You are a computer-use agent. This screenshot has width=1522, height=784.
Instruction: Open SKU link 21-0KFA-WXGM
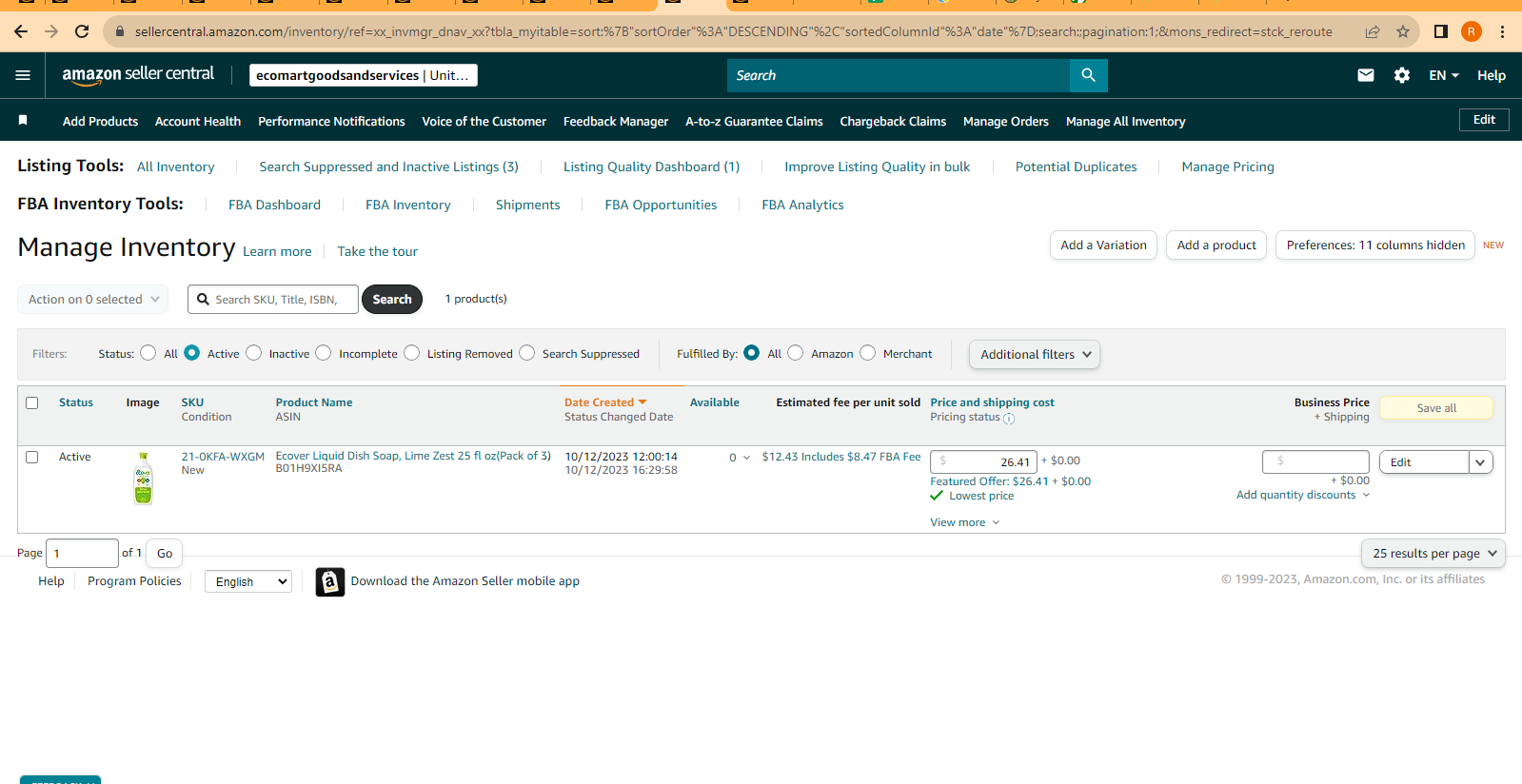[223, 457]
